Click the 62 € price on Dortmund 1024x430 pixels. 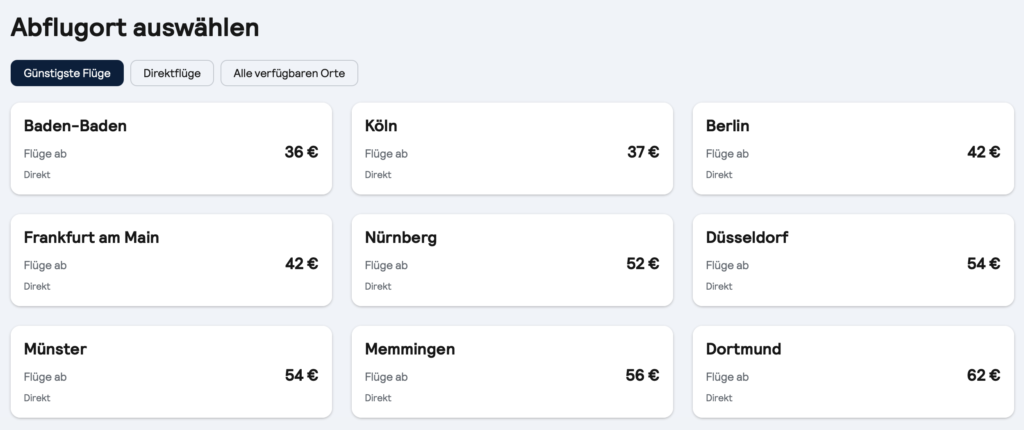(983, 376)
